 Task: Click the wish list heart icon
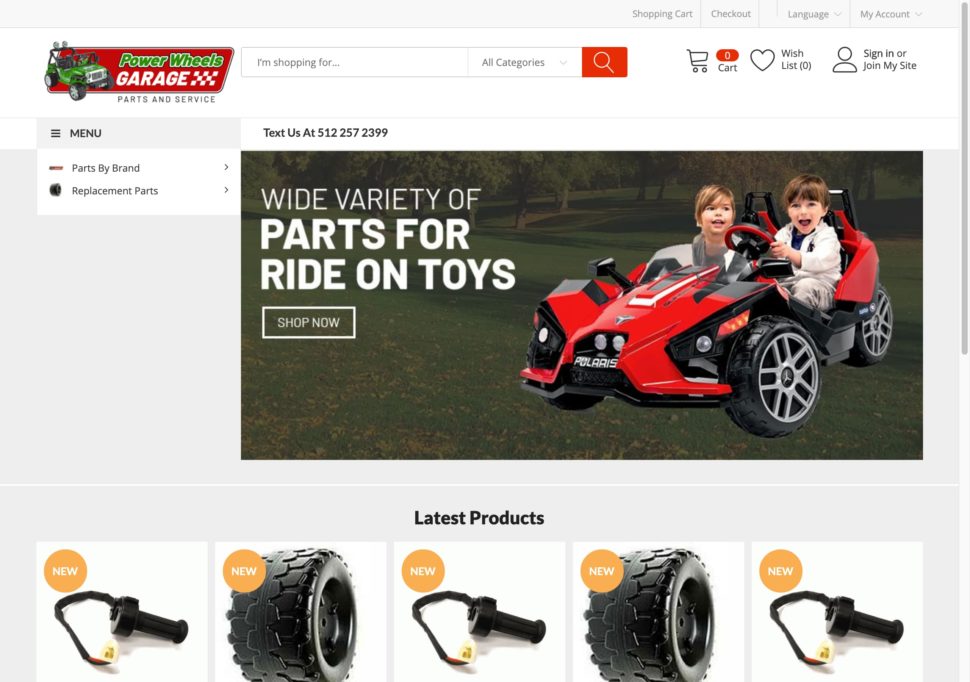click(x=762, y=60)
